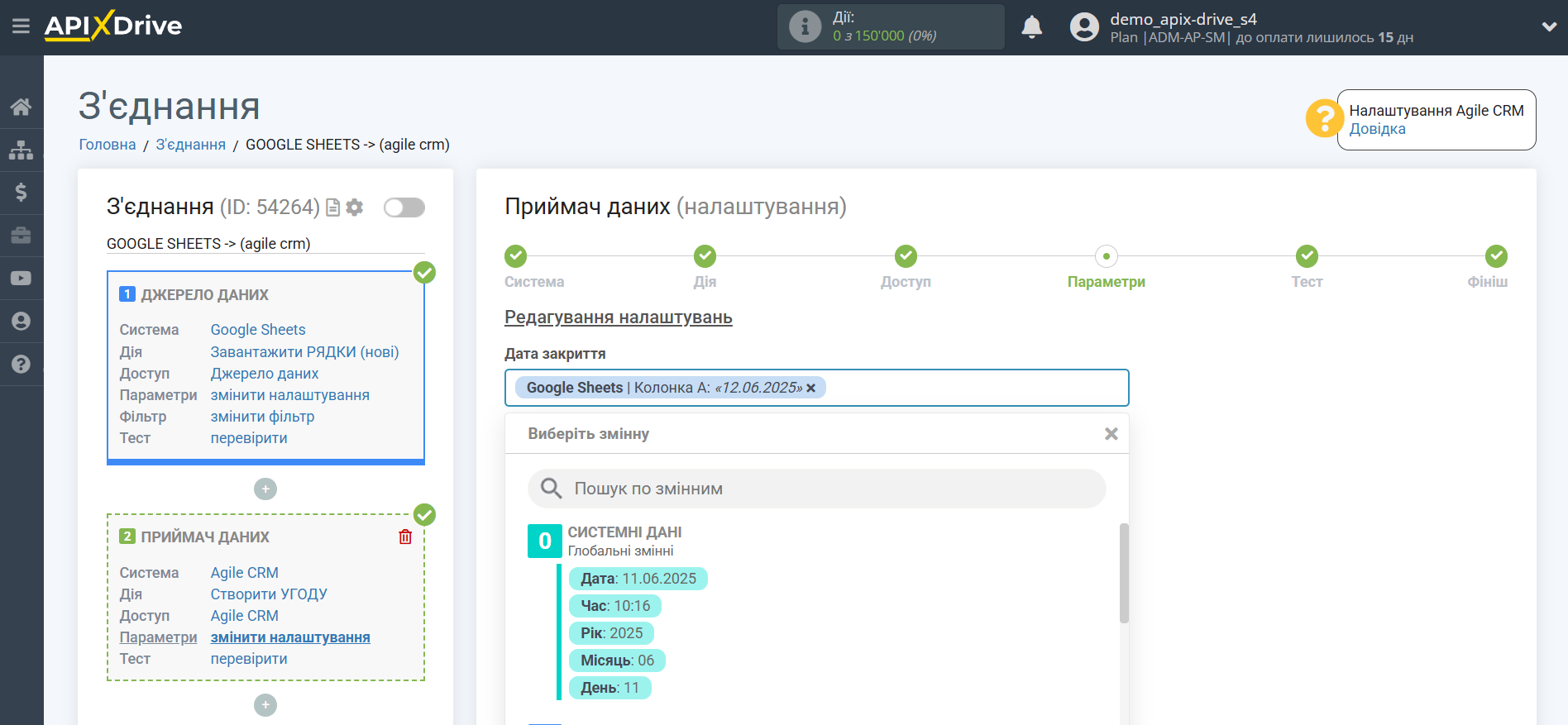Open the profile sidebar icon

(x=22, y=322)
